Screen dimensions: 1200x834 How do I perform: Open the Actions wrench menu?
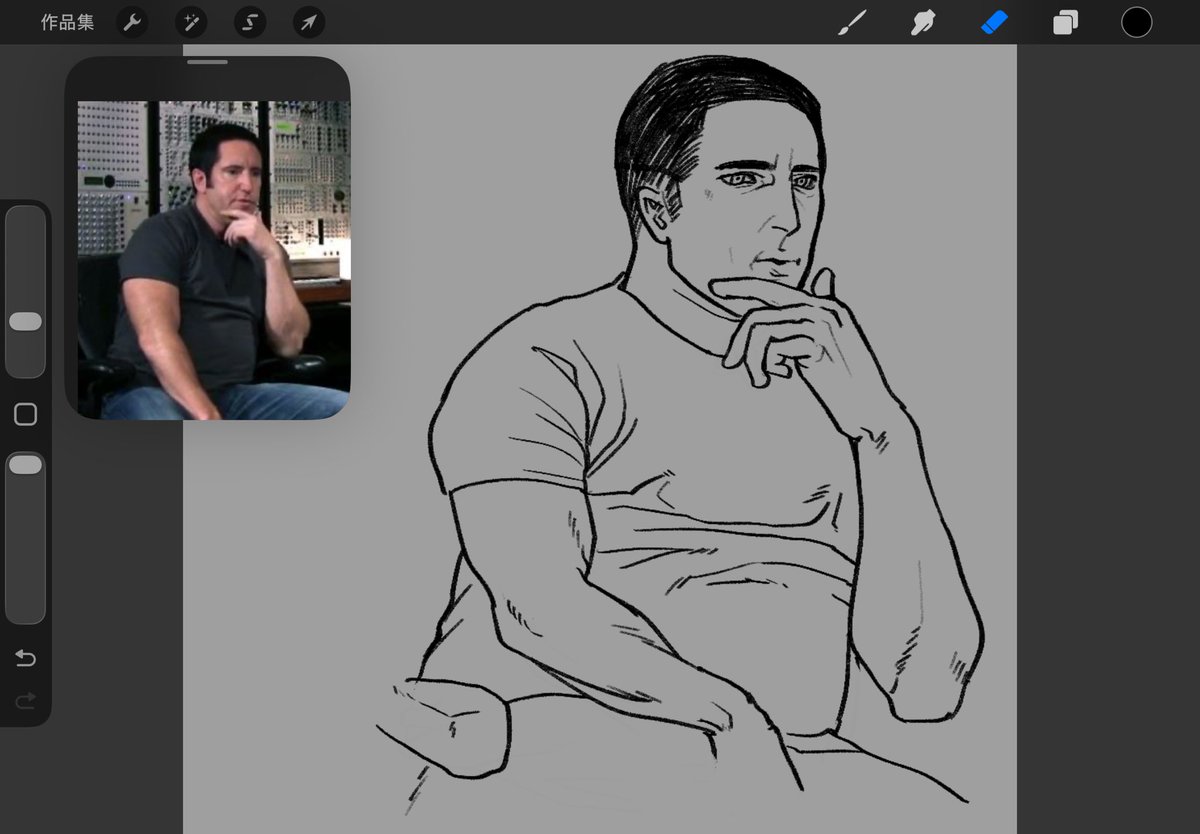pyautogui.click(x=132, y=22)
